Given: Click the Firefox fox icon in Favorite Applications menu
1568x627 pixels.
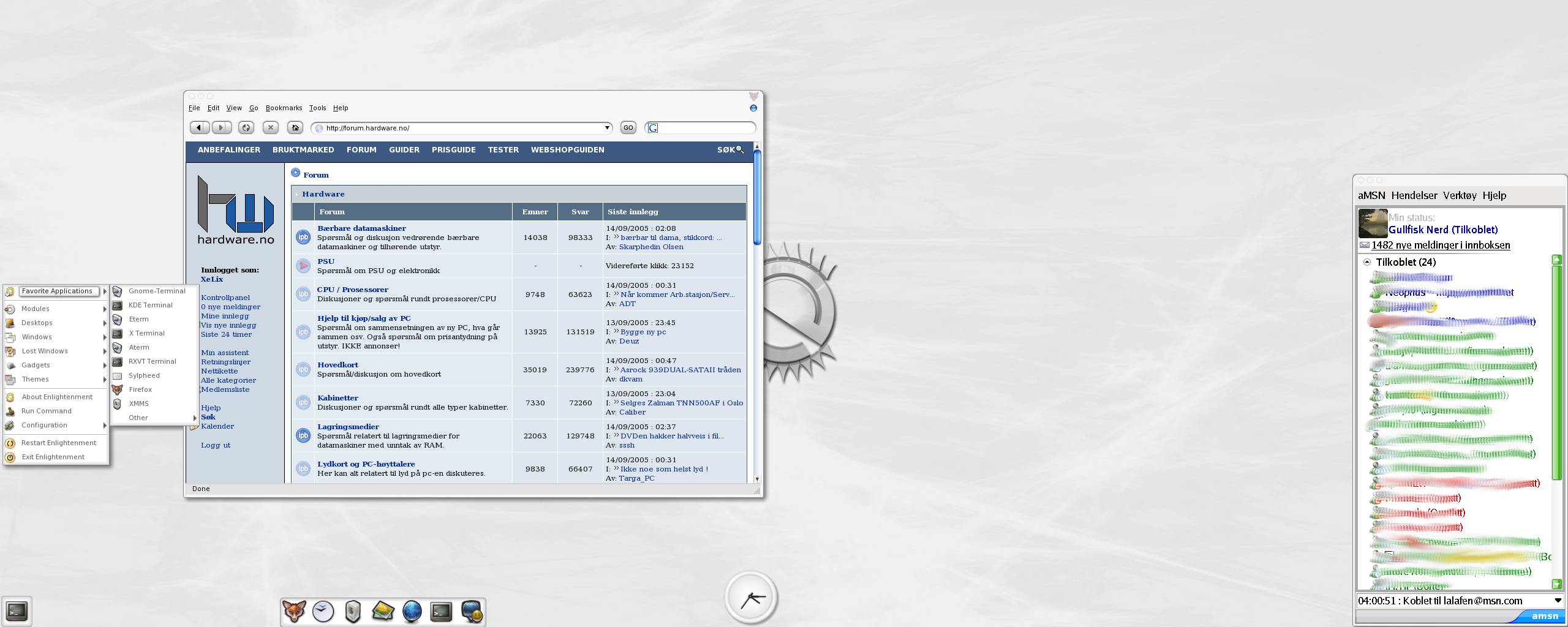Looking at the screenshot, I should [x=118, y=389].
